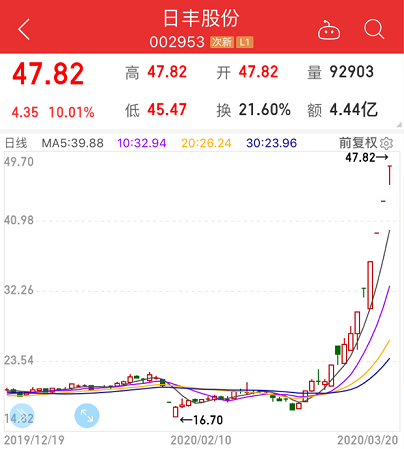Toggle the MA5:39.88 indicator label

pyautogui.click(x=72, y=143)
